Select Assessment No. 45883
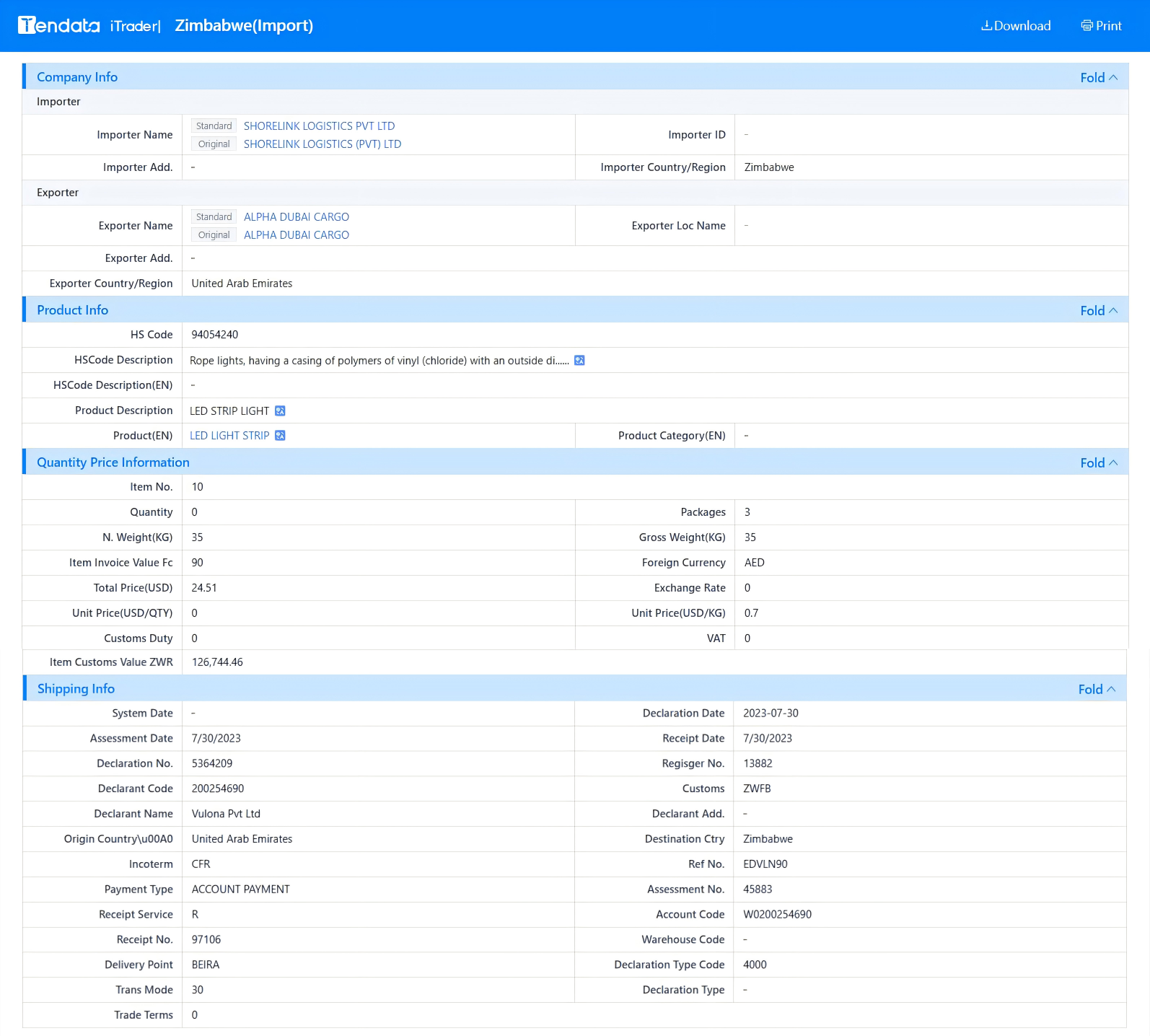 (758, 890)
